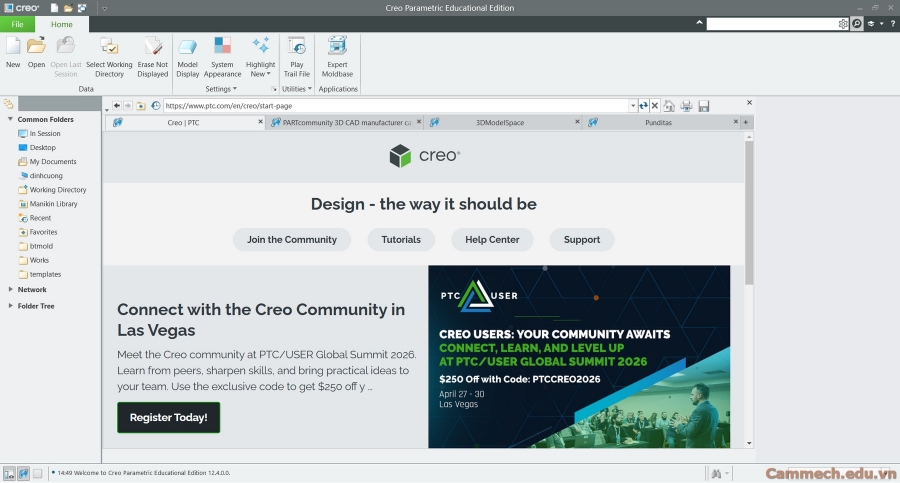Open the Highlight New dropdown

click(261, 69)
